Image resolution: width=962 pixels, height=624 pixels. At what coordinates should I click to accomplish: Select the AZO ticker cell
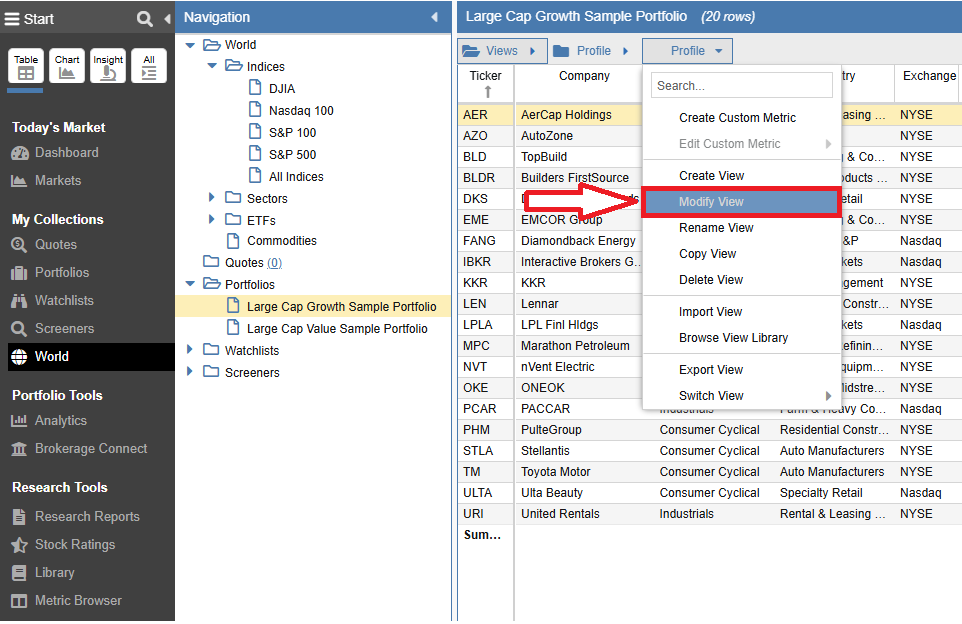485,136
